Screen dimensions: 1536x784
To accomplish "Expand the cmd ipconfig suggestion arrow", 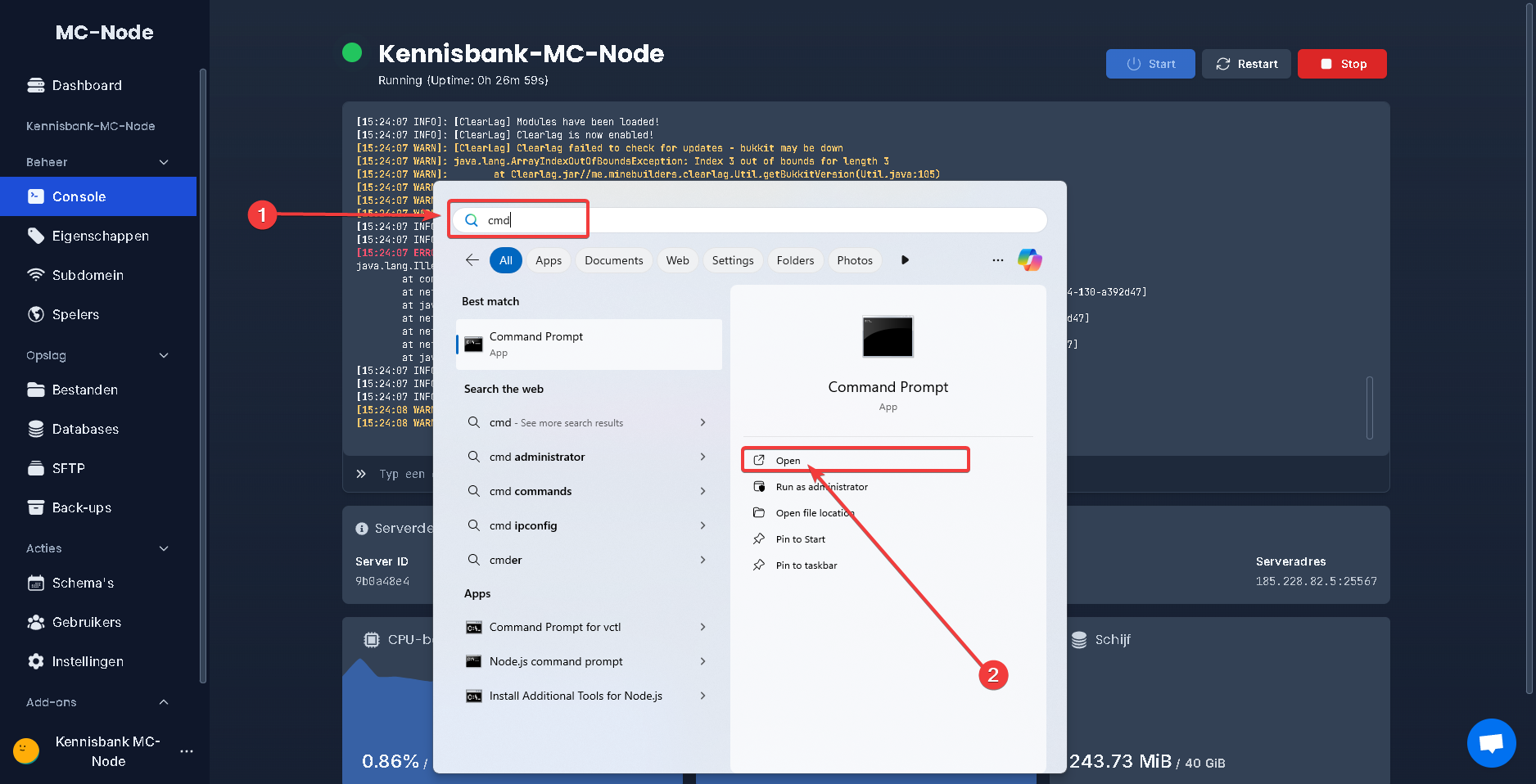I will click(x=702, y=525).
